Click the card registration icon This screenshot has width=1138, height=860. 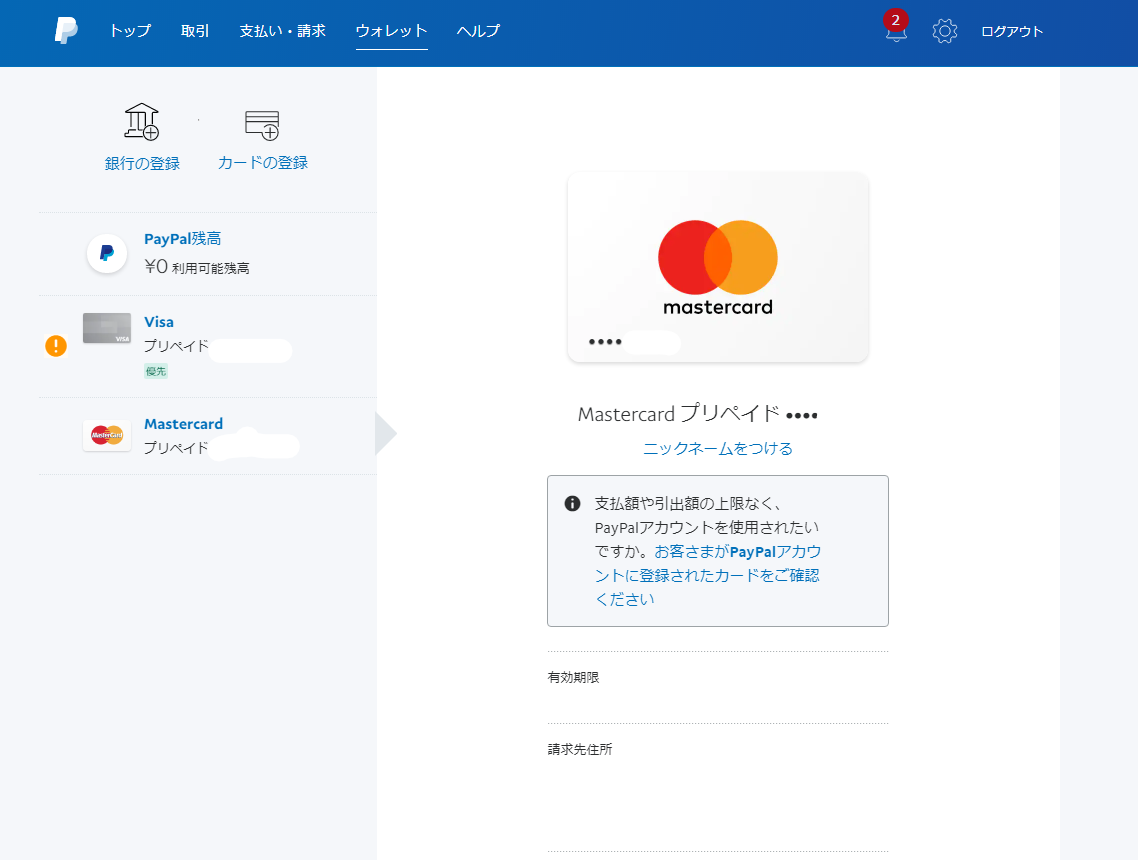262,125
